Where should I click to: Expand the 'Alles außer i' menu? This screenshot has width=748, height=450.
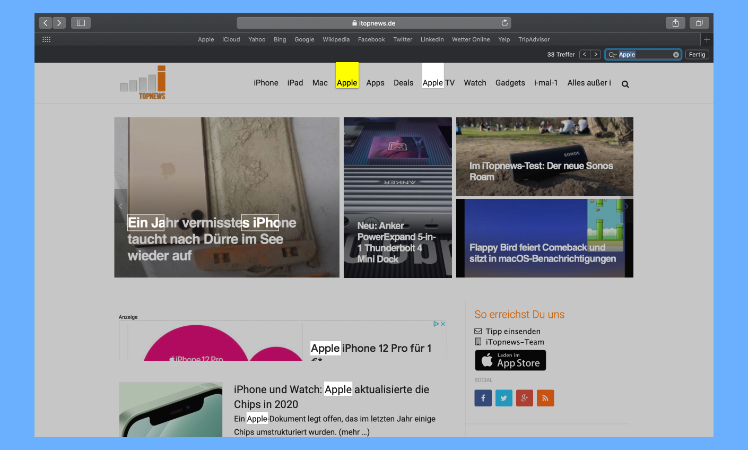(589, 83)
